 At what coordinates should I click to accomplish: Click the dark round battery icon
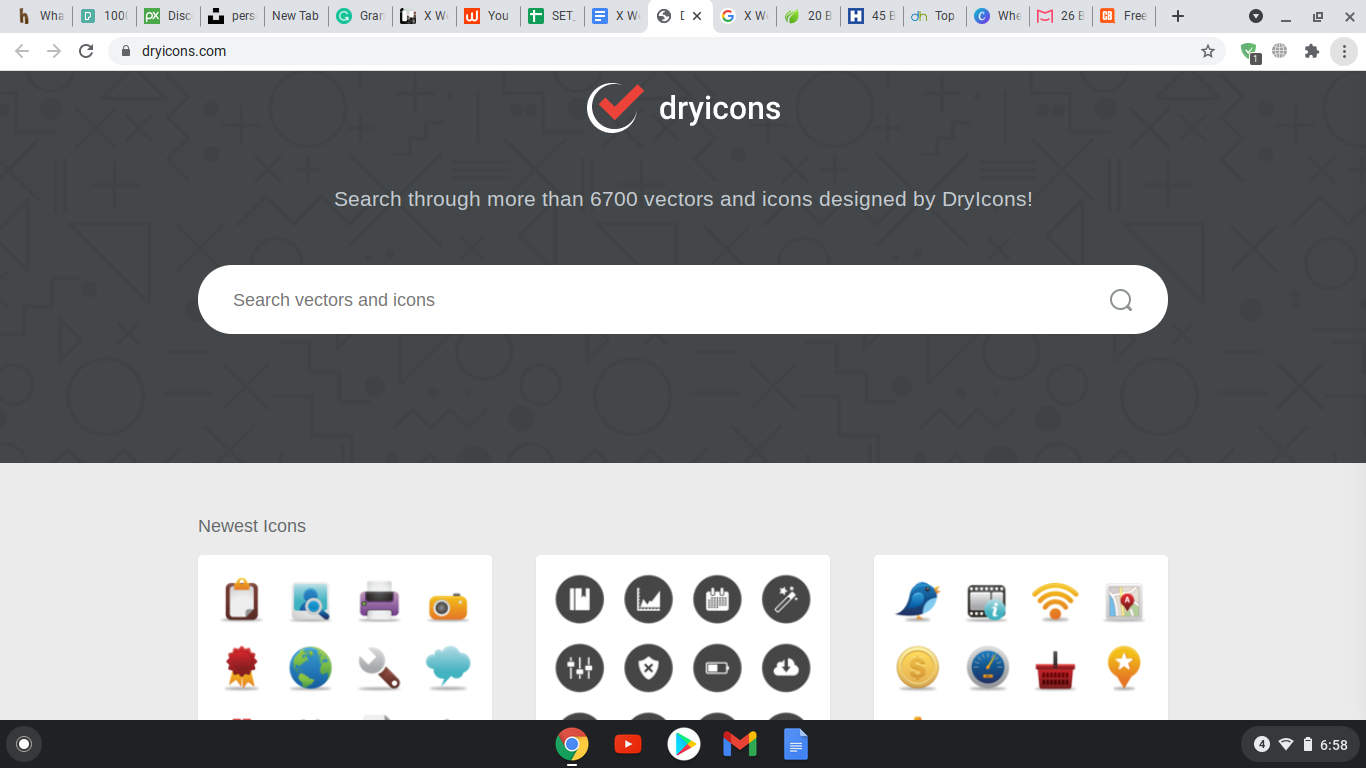click(717, 668)
